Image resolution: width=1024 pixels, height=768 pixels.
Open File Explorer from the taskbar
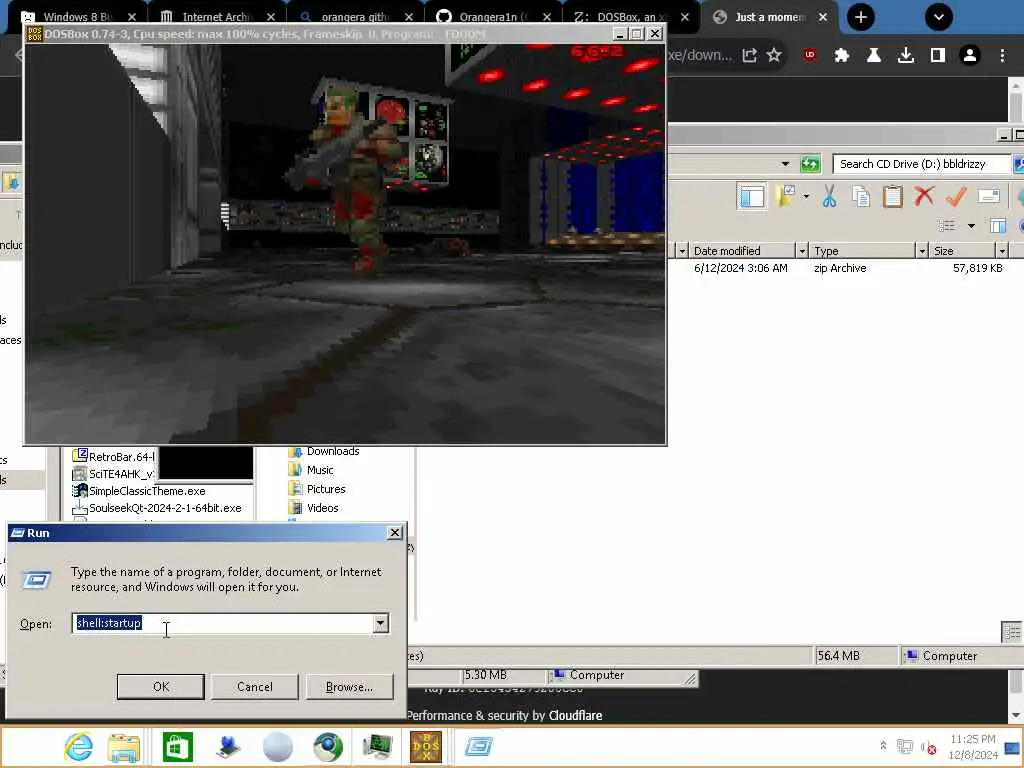pyautogui.click(x=124, y=746)
